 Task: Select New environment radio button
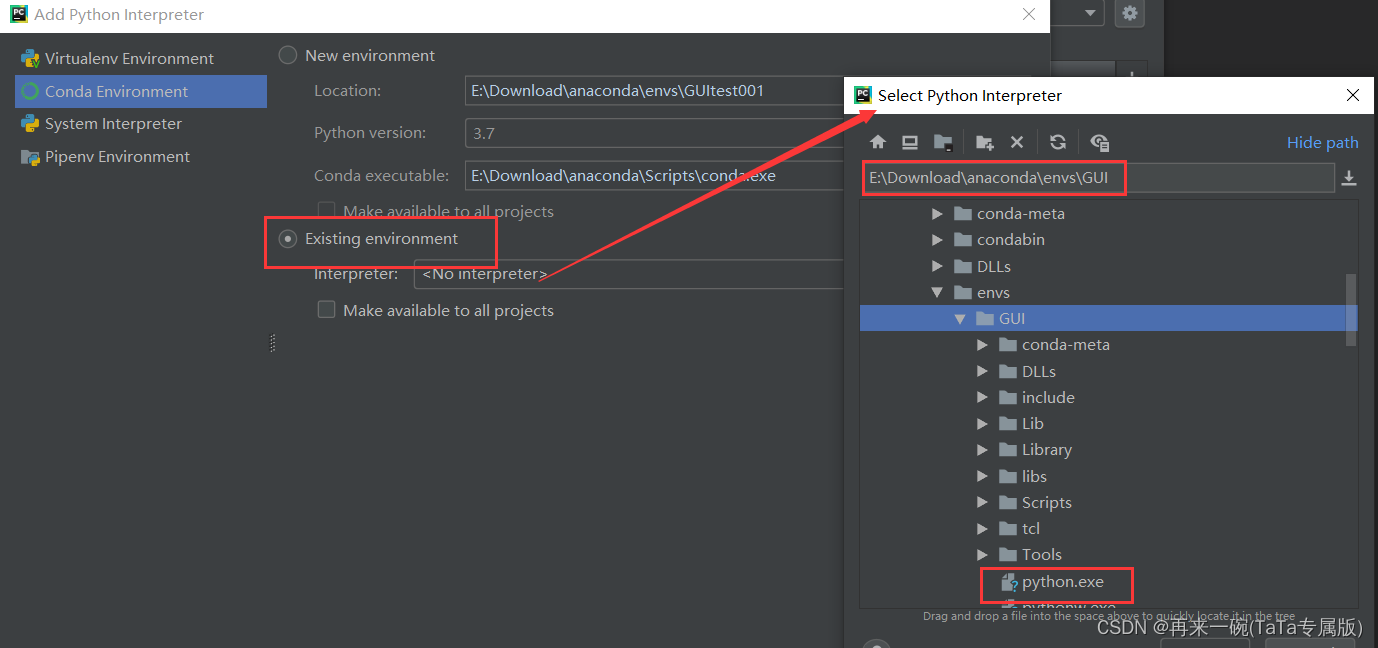pos(288,55)
